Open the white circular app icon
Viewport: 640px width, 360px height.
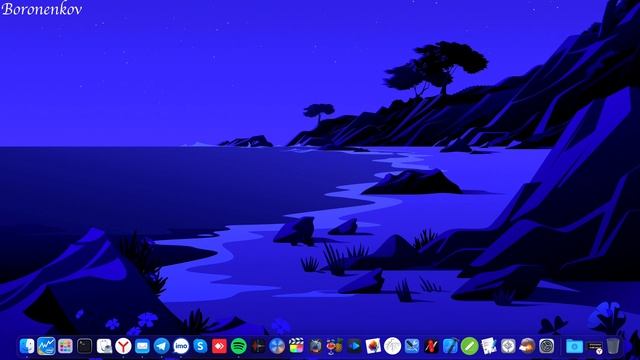pyautogui.click(x=393, y=346)
